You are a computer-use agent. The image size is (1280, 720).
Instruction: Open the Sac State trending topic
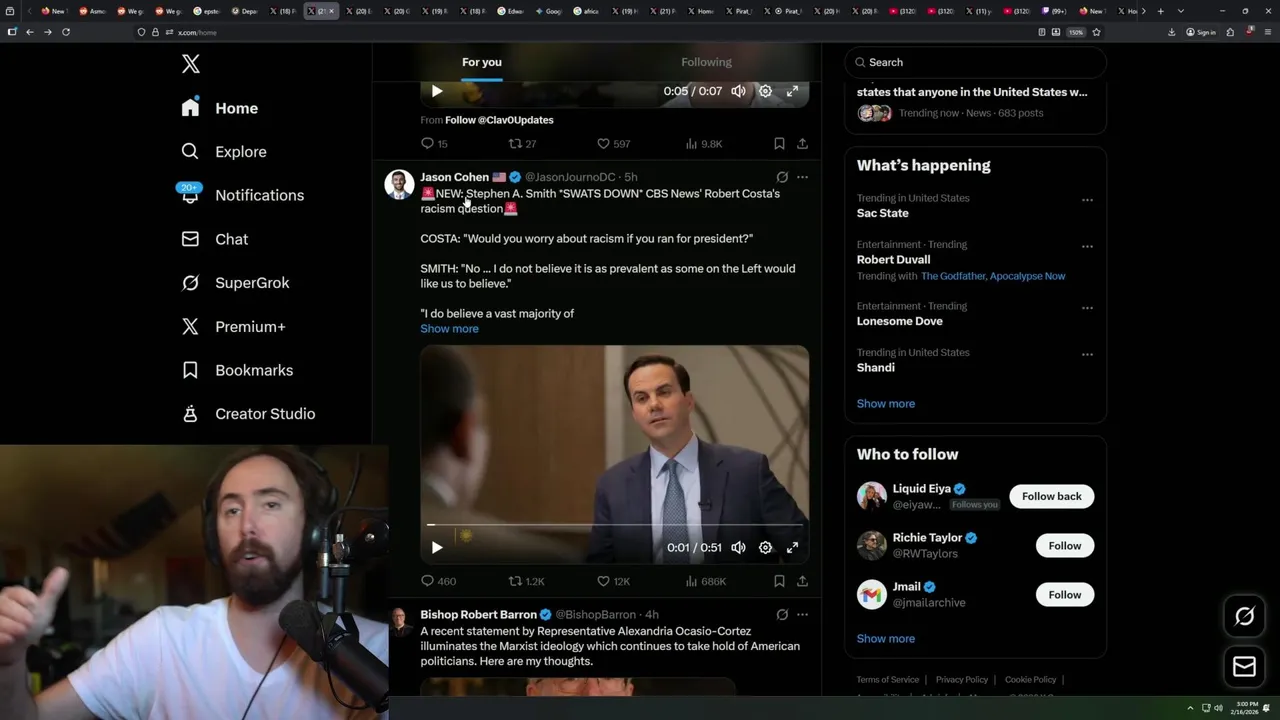point(882,213)
